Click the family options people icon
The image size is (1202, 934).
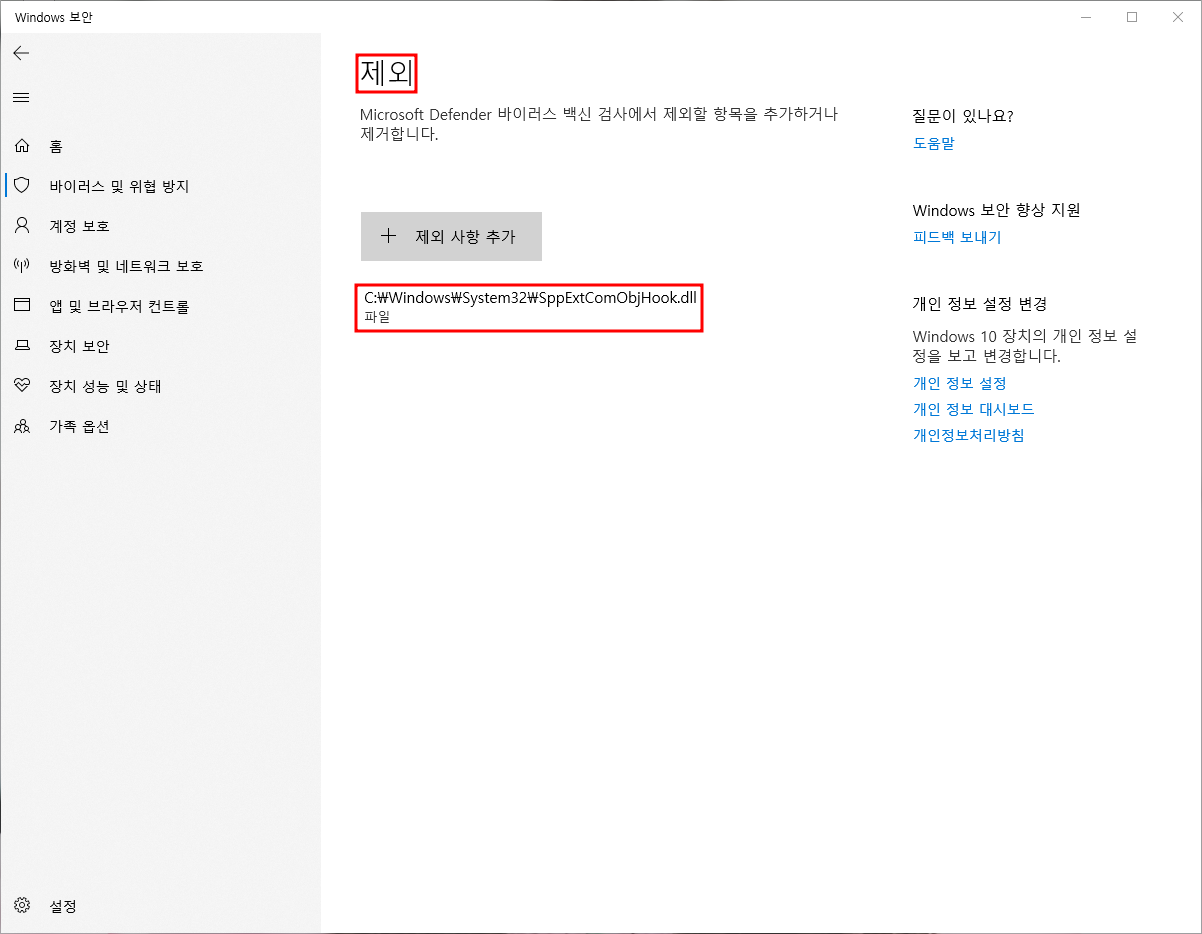click(22, 426)
